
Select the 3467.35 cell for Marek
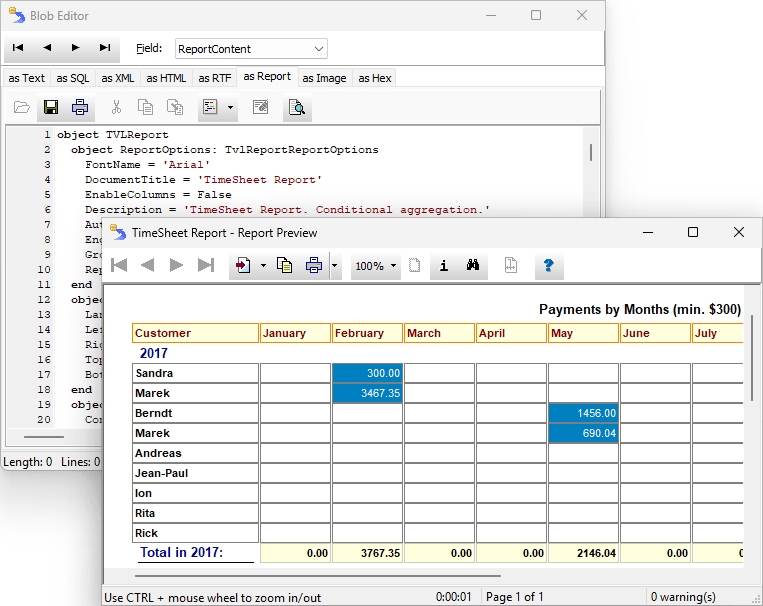click(367, 393)
